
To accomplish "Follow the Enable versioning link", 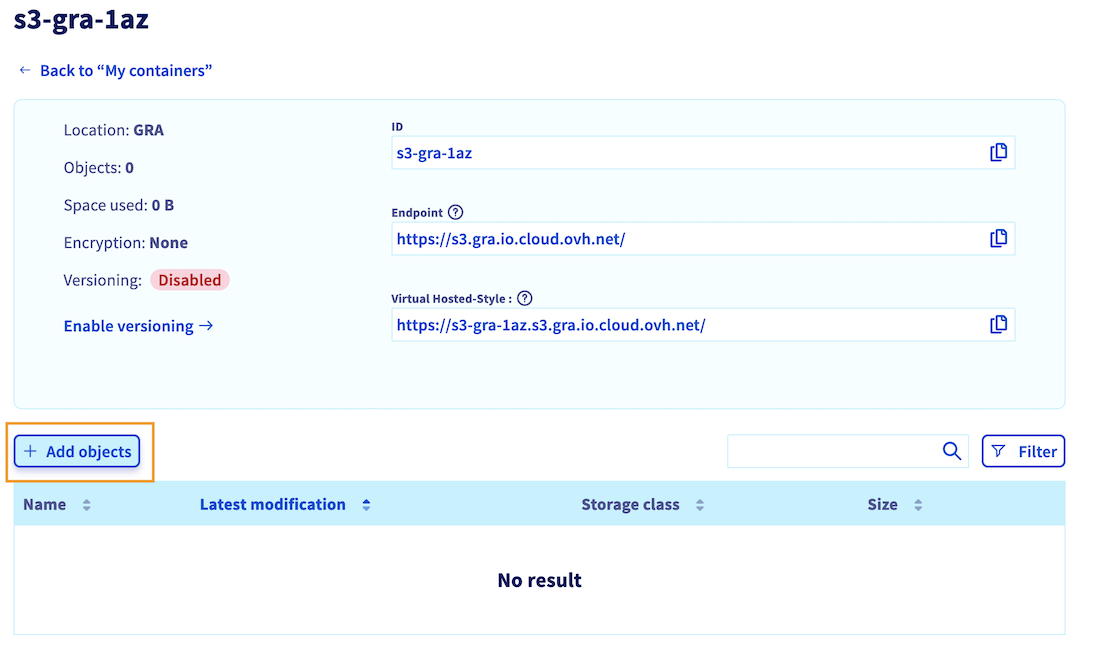I will point(138,326).
